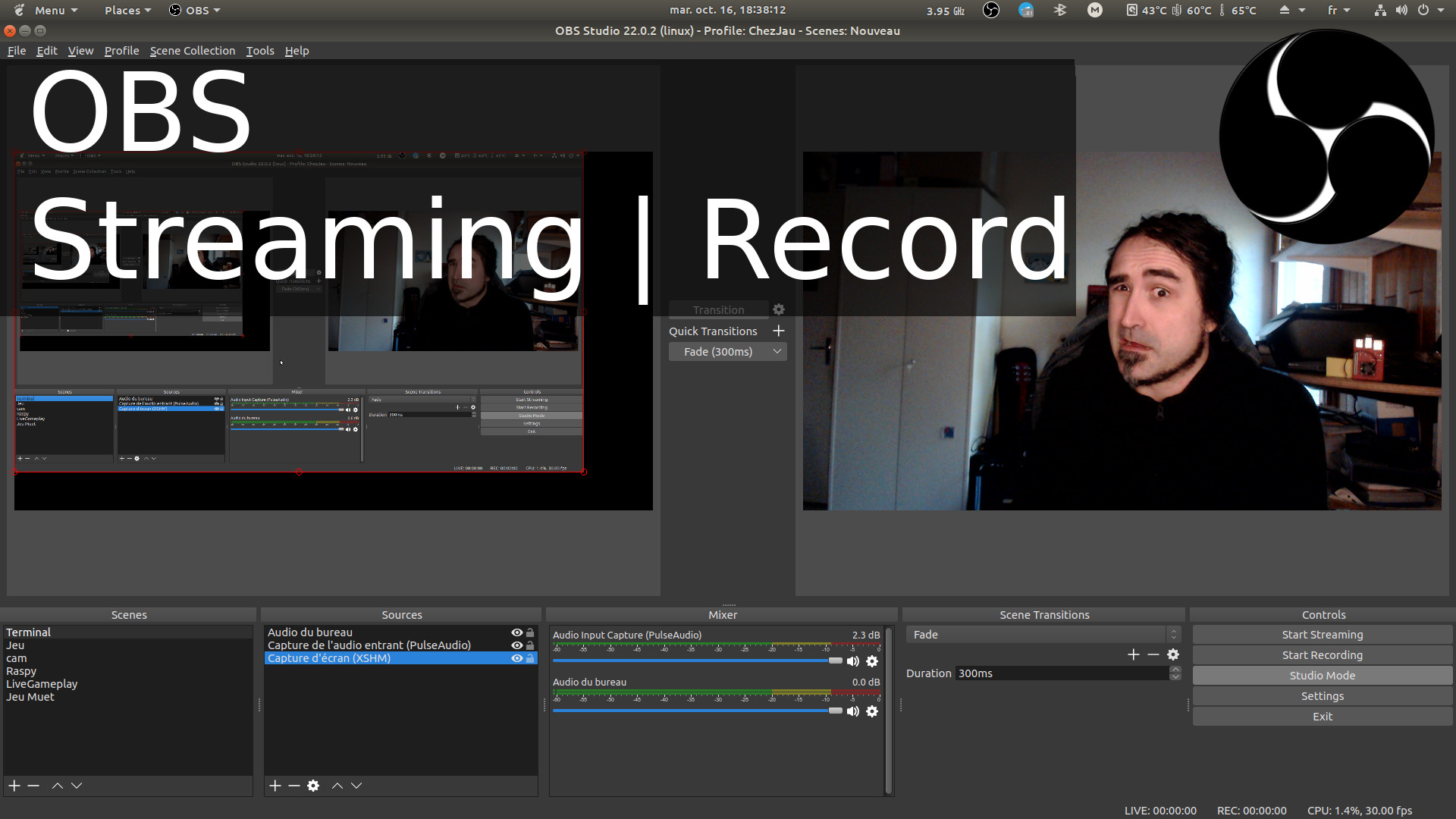Toggle lock on Capture de l'audio entrant

530,645
